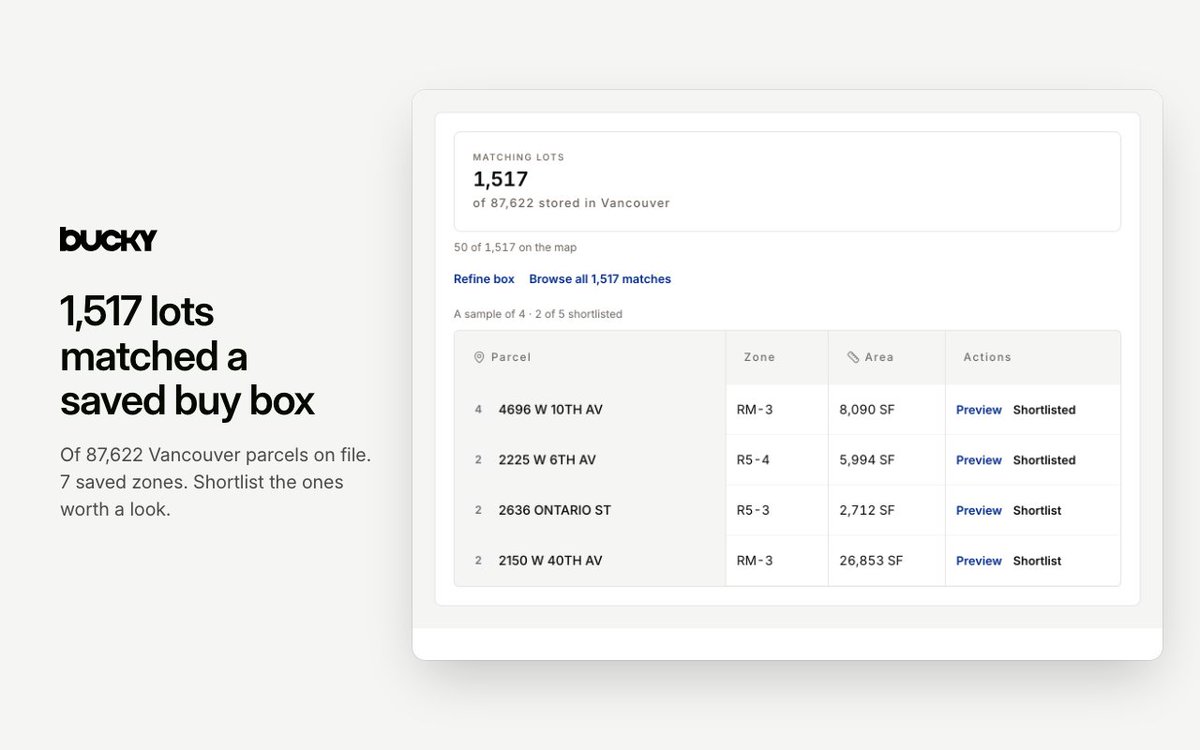
Task: Click the RM-3 zone for 4696 W 10TH AV
Action: [x=755, y=410]
